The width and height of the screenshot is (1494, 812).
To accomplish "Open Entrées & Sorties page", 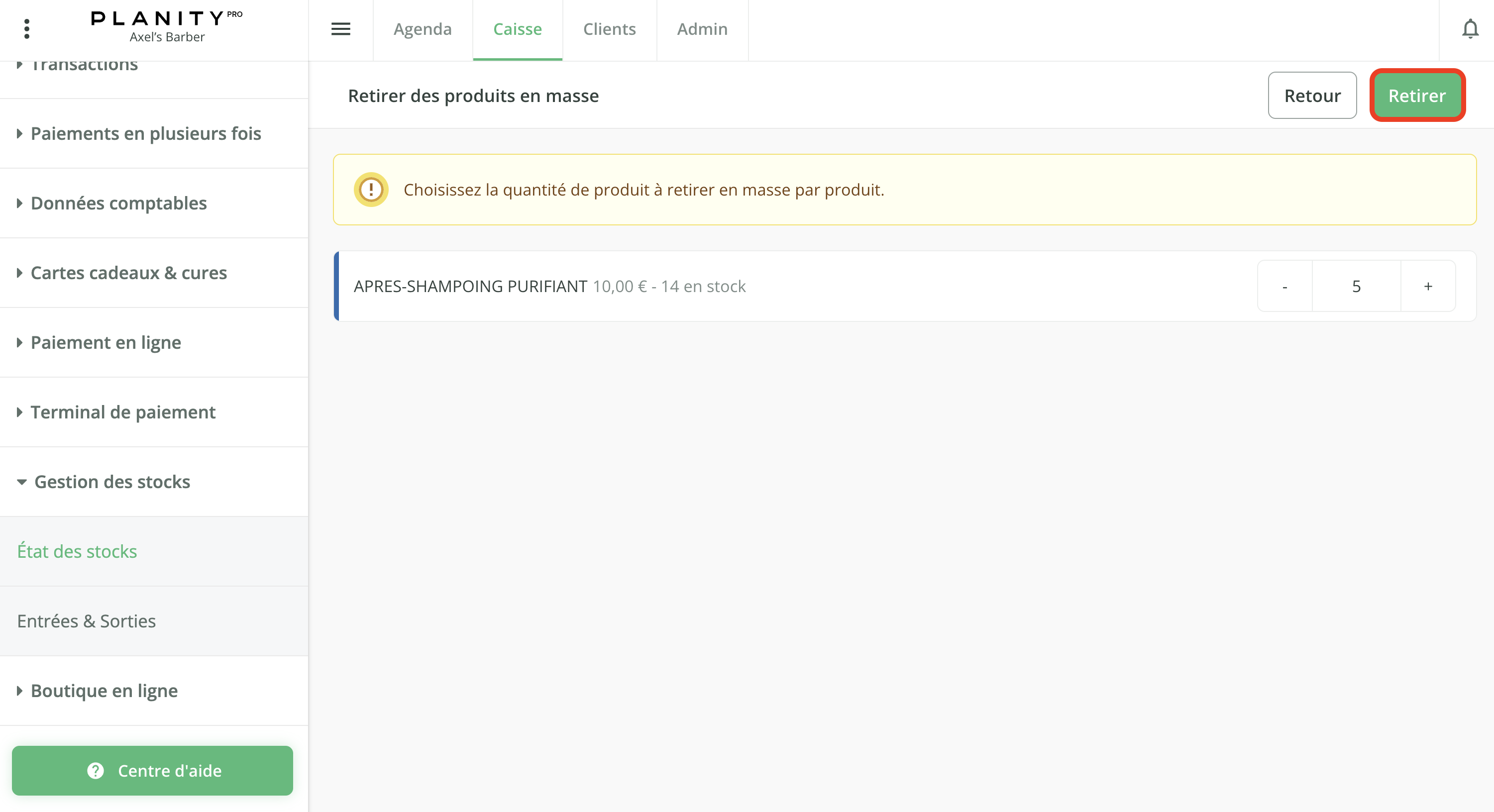I will [x=87, y=620].
